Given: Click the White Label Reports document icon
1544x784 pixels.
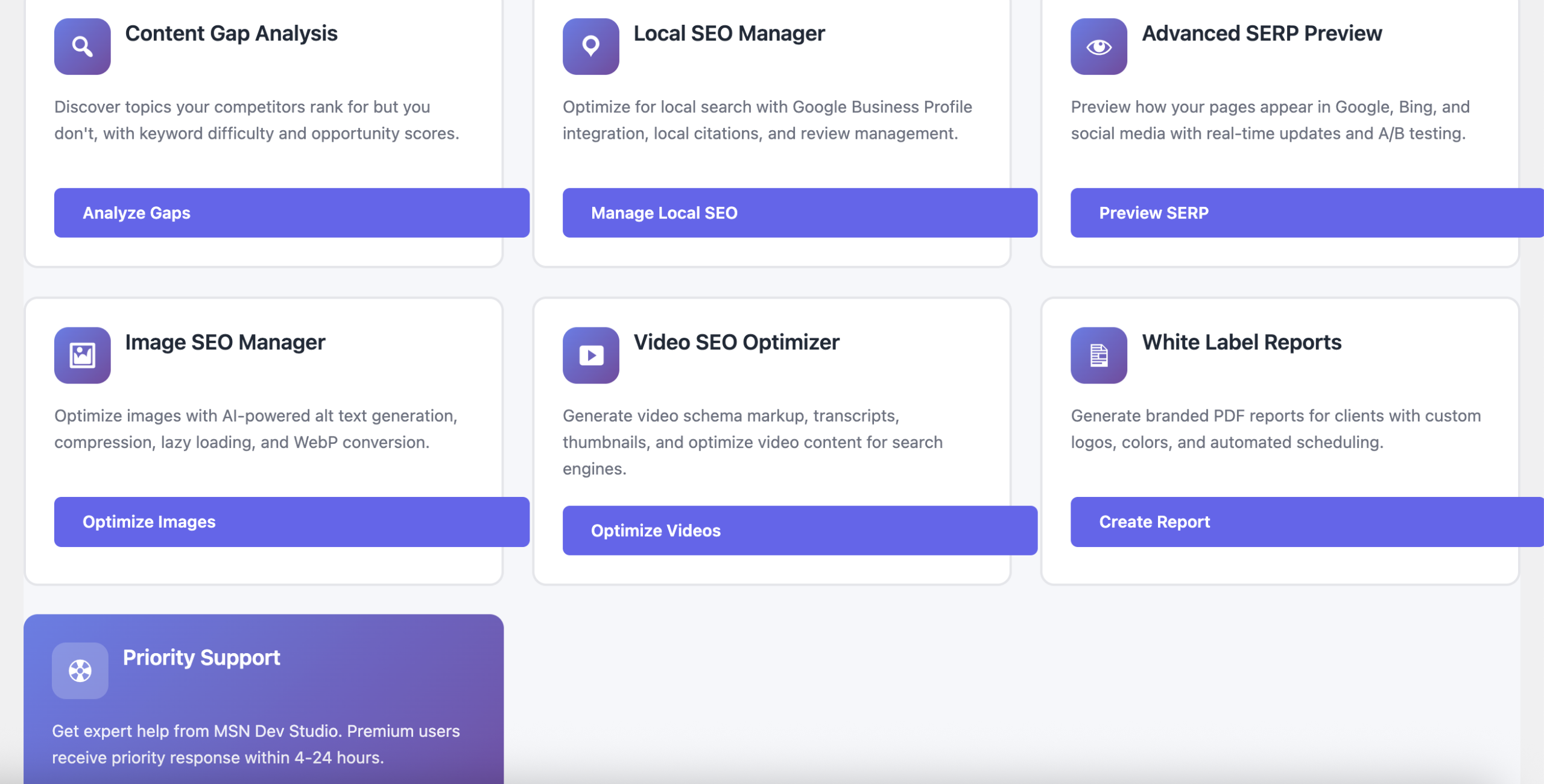Looking at the screenshot, I should coord(1098,355).
